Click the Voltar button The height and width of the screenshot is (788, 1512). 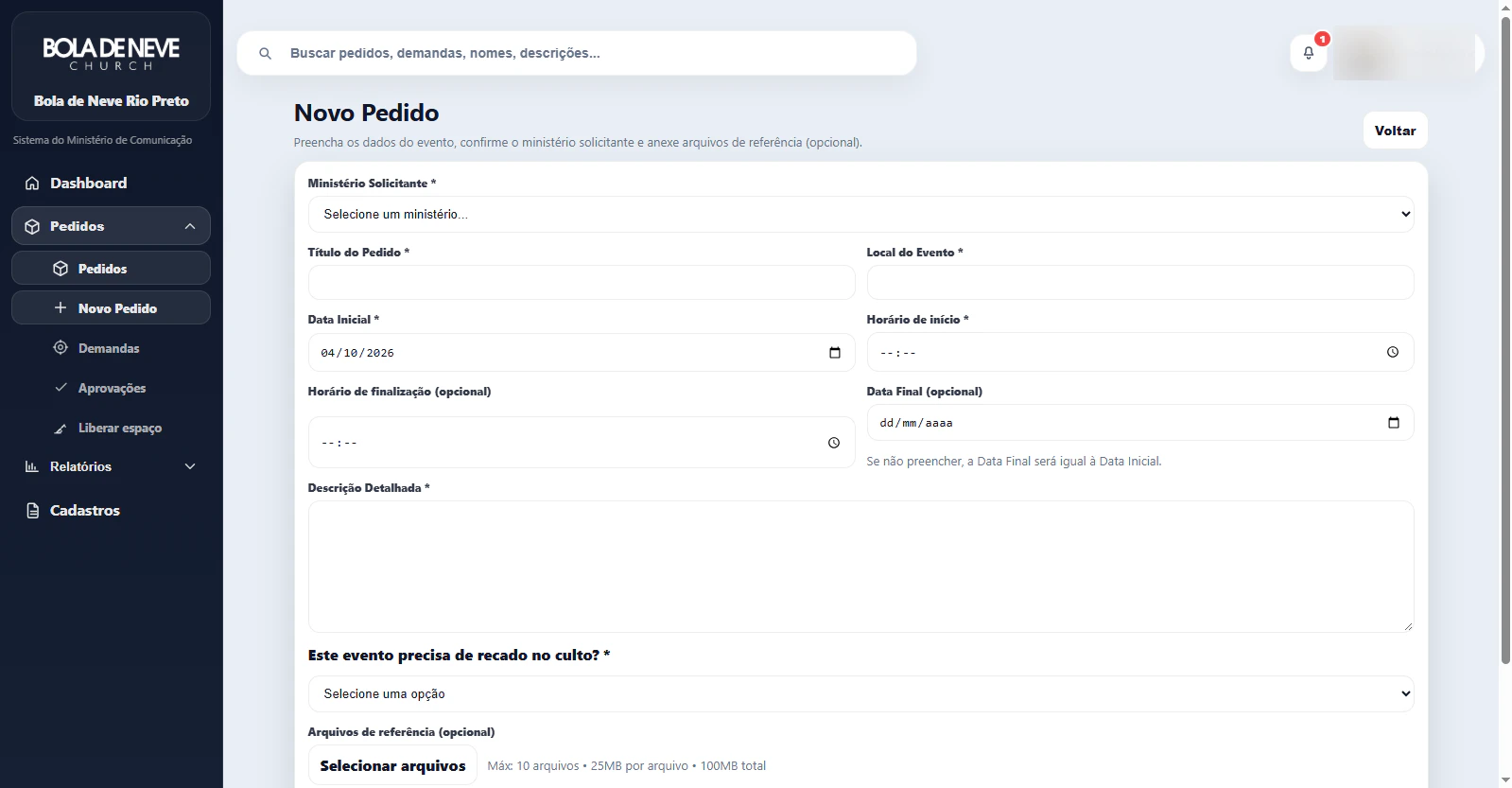[1395, 131]
